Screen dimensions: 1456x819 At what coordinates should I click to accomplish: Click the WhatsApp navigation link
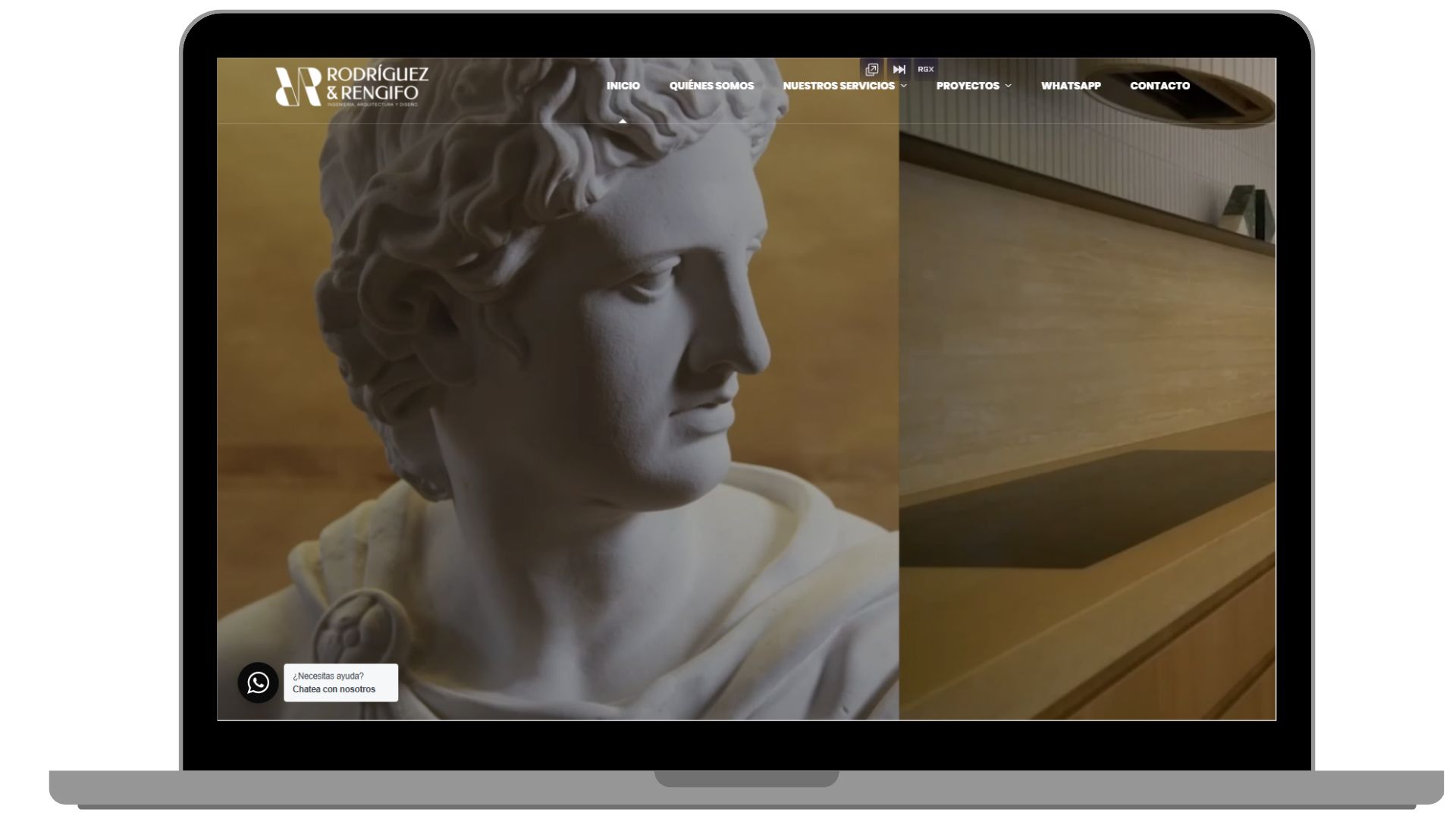tap(1070, 86)
